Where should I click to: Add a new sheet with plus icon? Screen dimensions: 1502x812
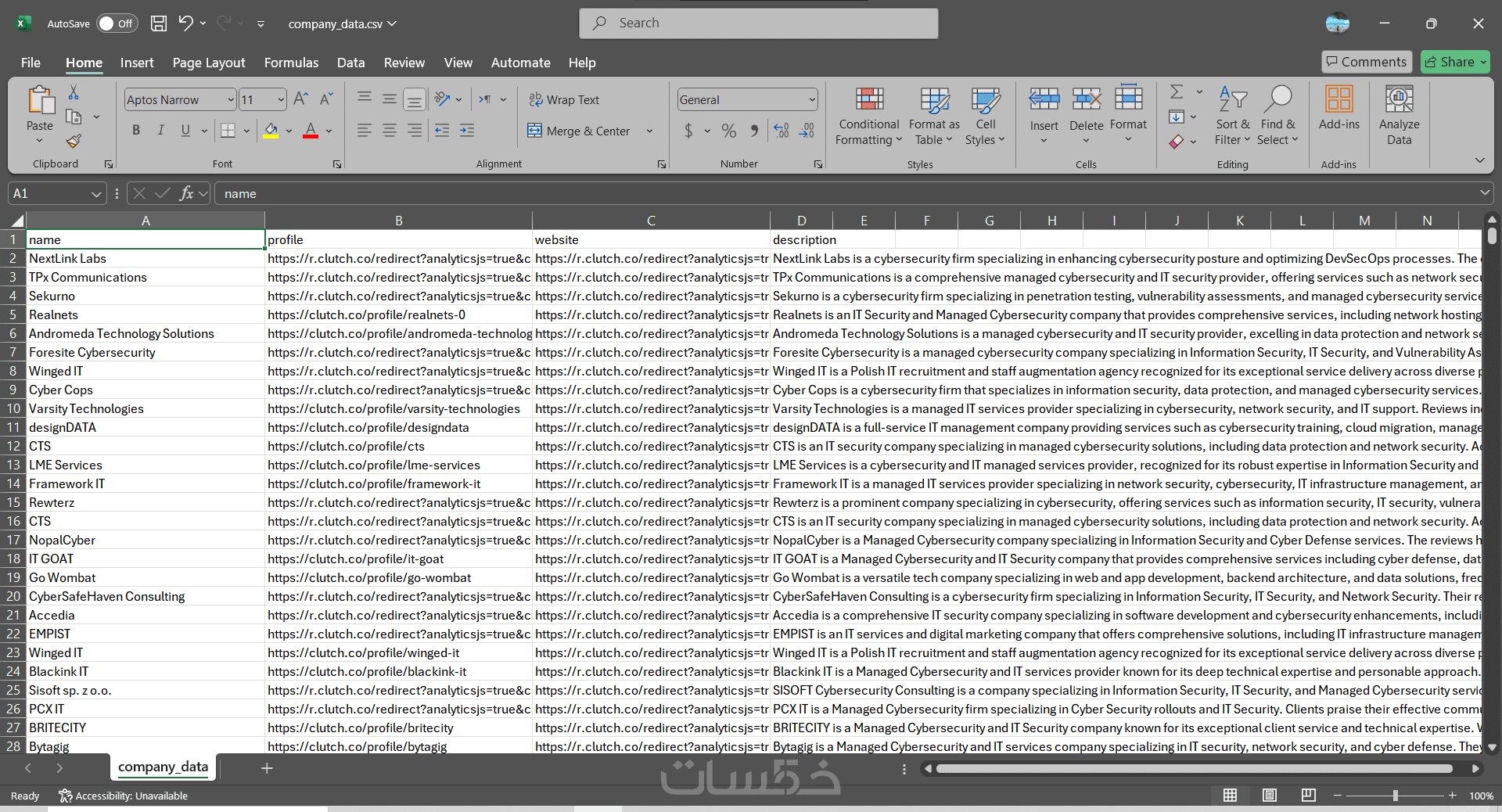[267, 768]
